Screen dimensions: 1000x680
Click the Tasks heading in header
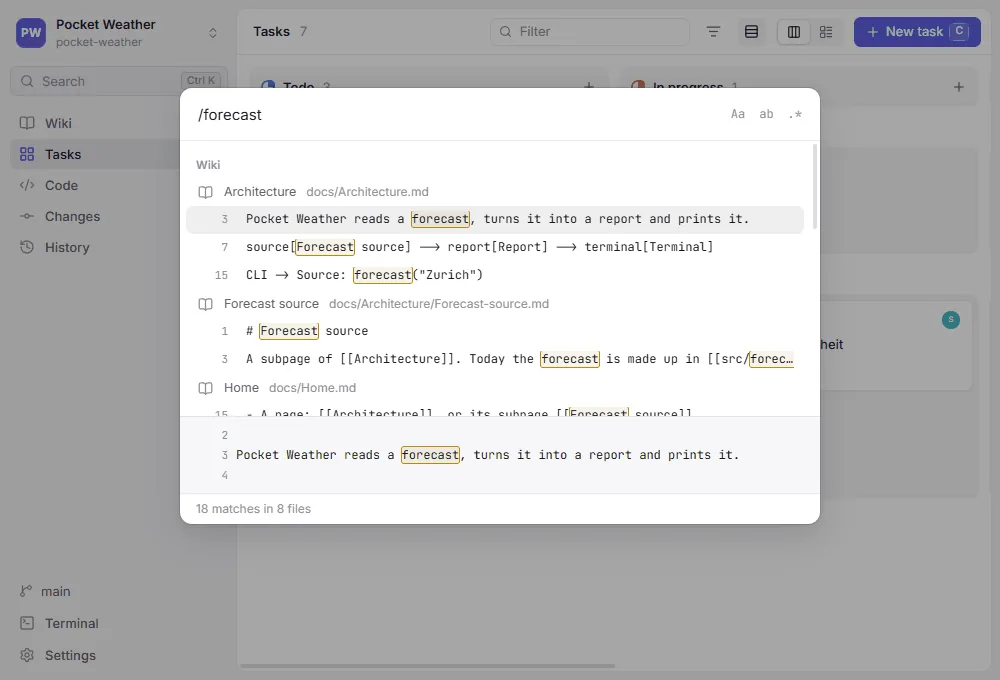(271, 31)
